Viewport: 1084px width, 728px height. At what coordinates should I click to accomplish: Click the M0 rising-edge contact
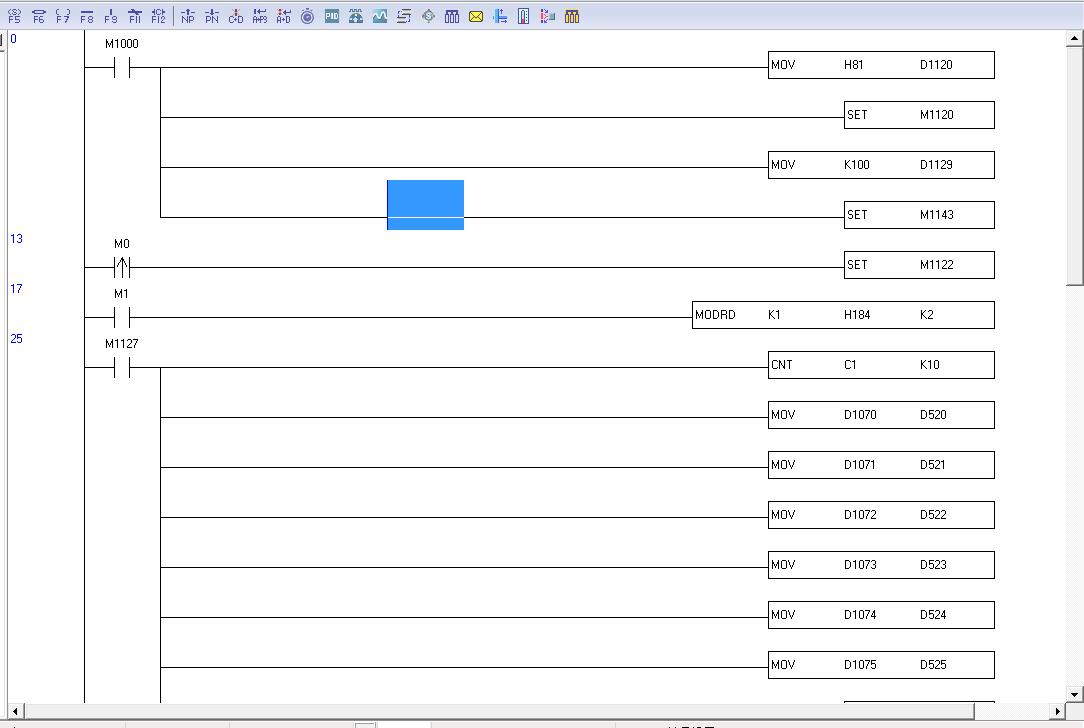[x=122, y=267]
